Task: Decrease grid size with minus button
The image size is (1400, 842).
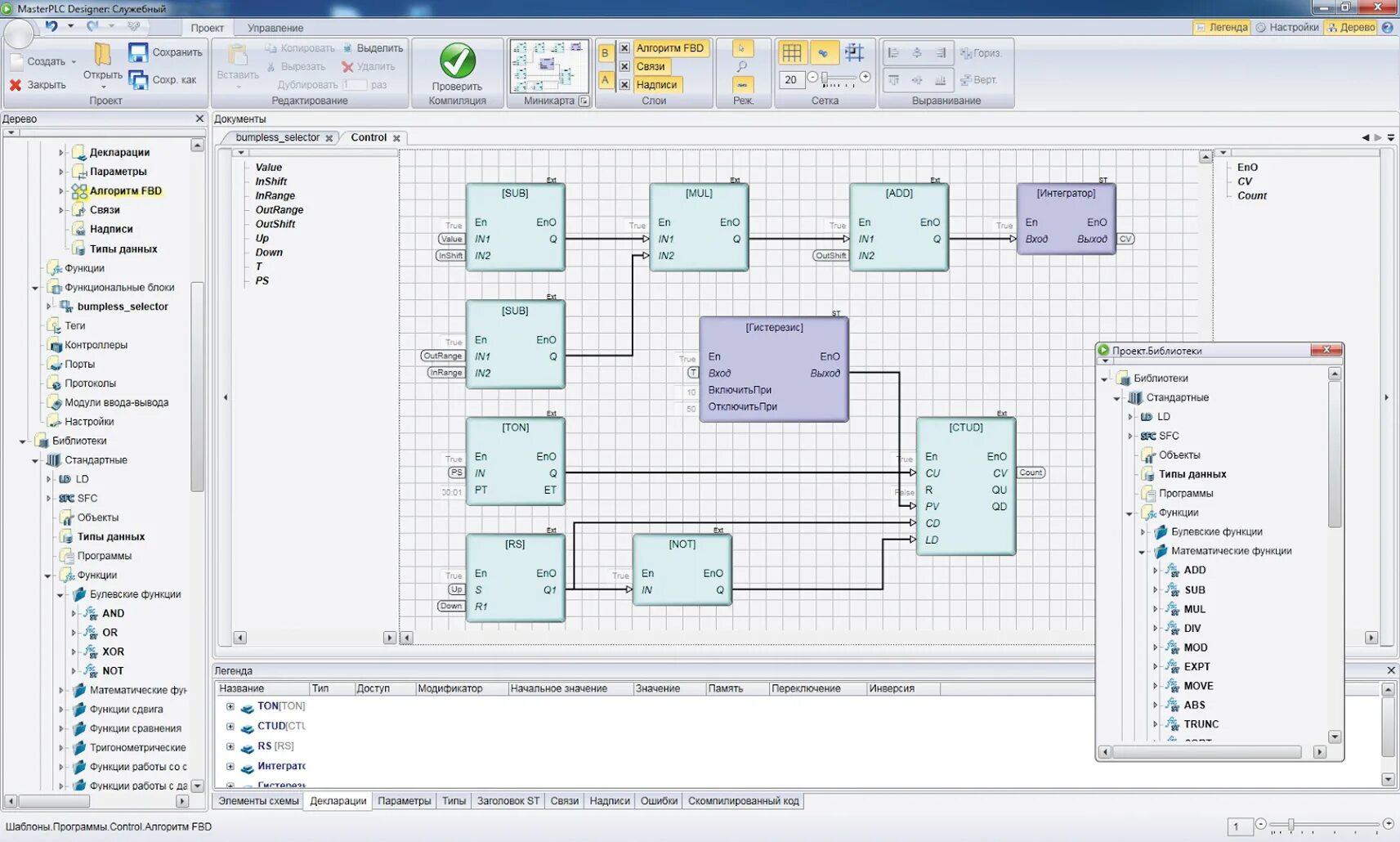Action: coord(812,78)
